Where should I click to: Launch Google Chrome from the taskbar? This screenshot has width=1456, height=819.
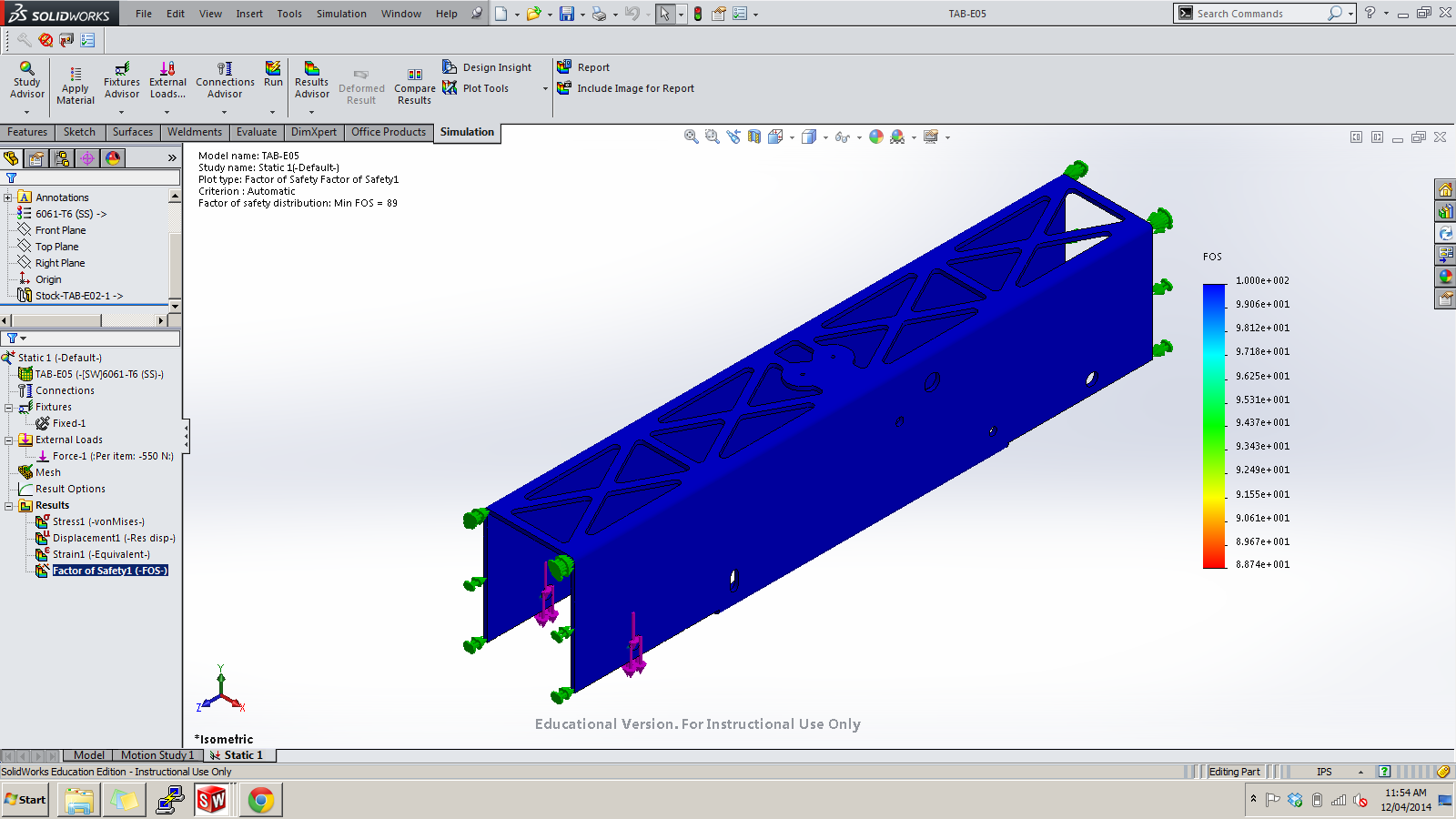(260, 799)
